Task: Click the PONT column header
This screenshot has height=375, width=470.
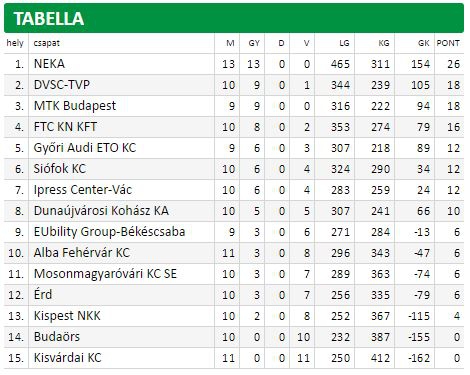Action: pyautogui.click(x=448, y=43)
